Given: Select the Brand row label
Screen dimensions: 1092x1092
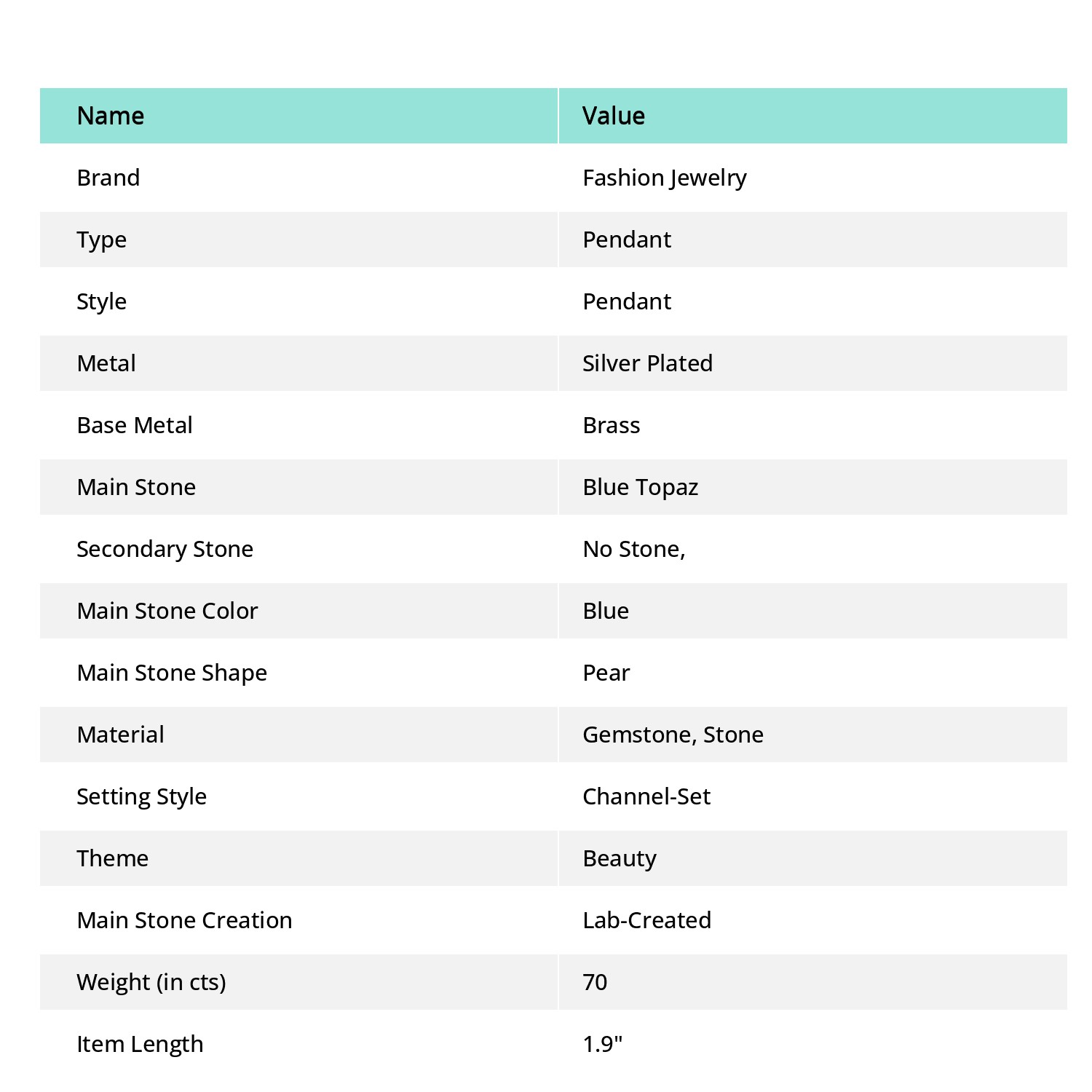Looking at the screenshot, I should (108, 178).
